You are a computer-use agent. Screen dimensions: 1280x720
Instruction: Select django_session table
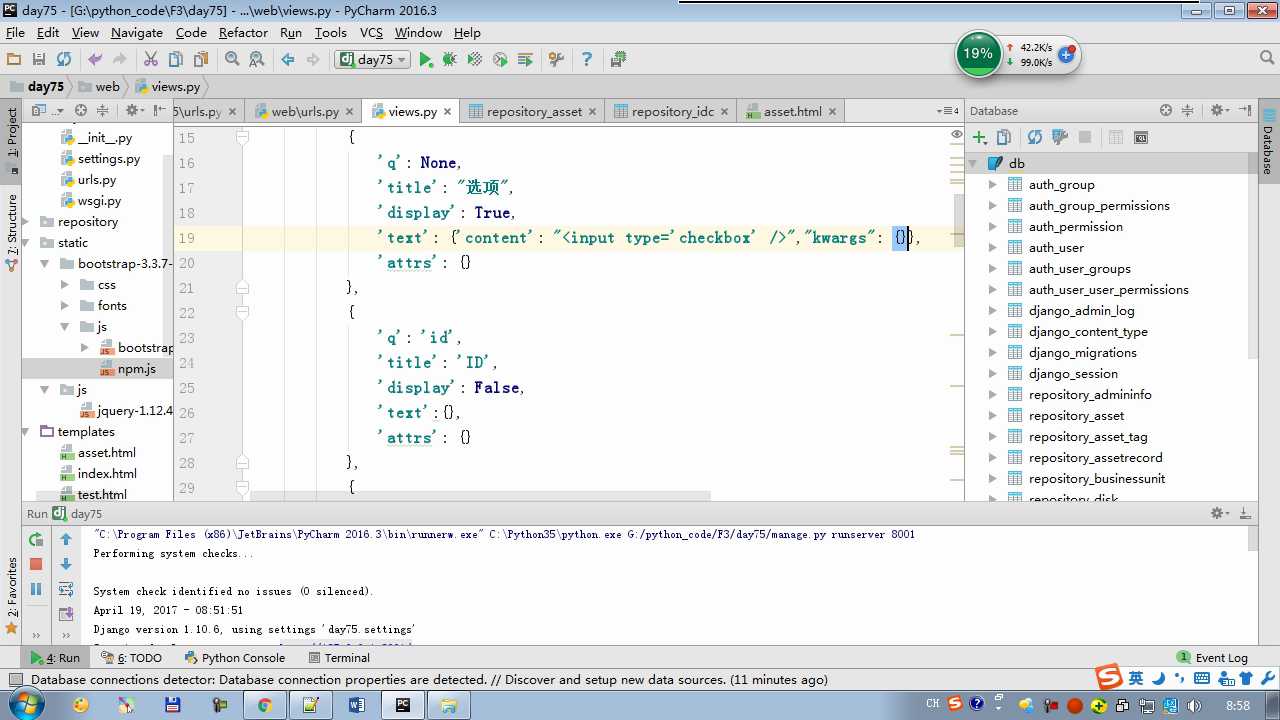pos(1073,373)
